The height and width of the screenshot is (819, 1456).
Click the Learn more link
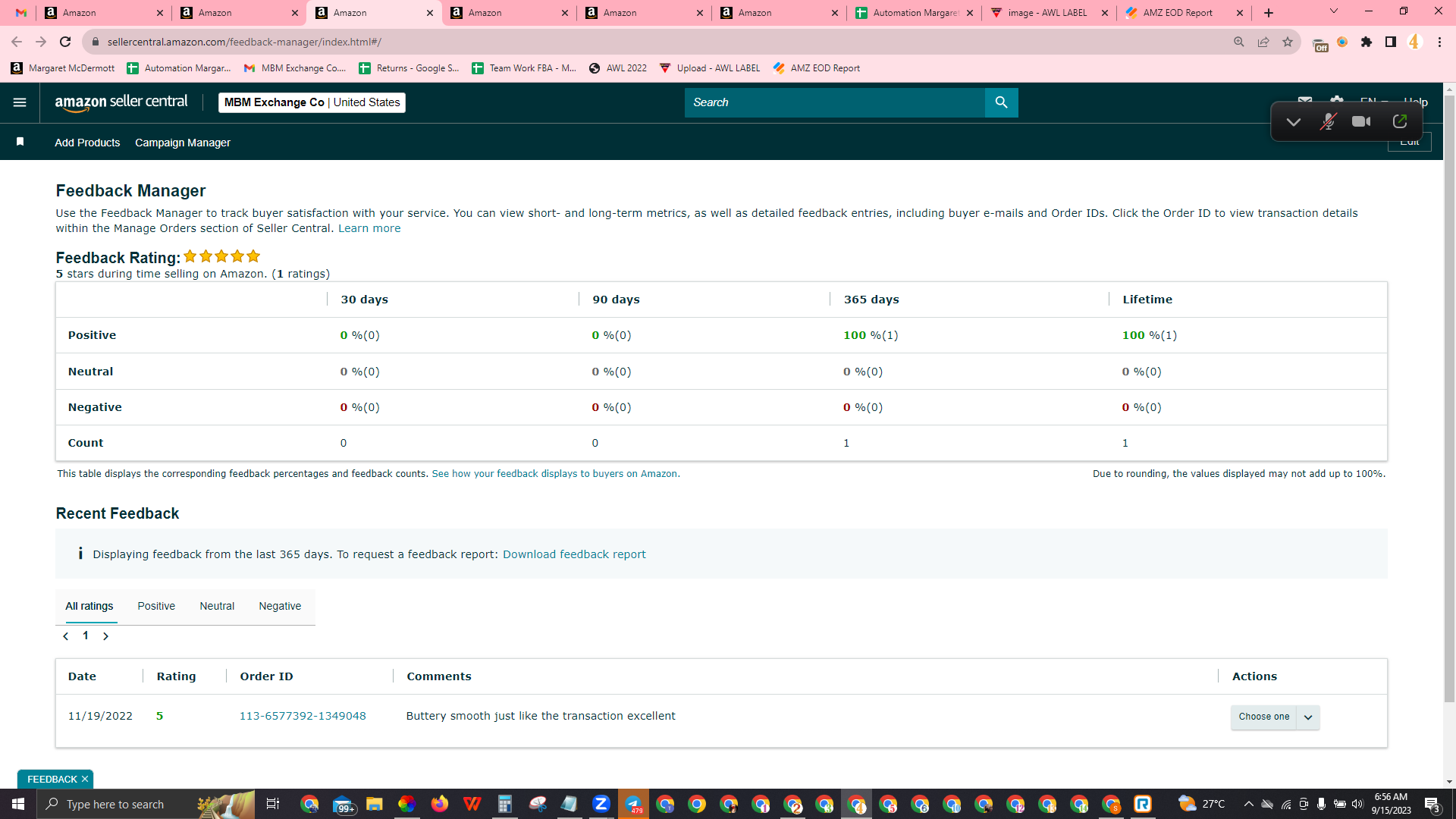(369, 228)
